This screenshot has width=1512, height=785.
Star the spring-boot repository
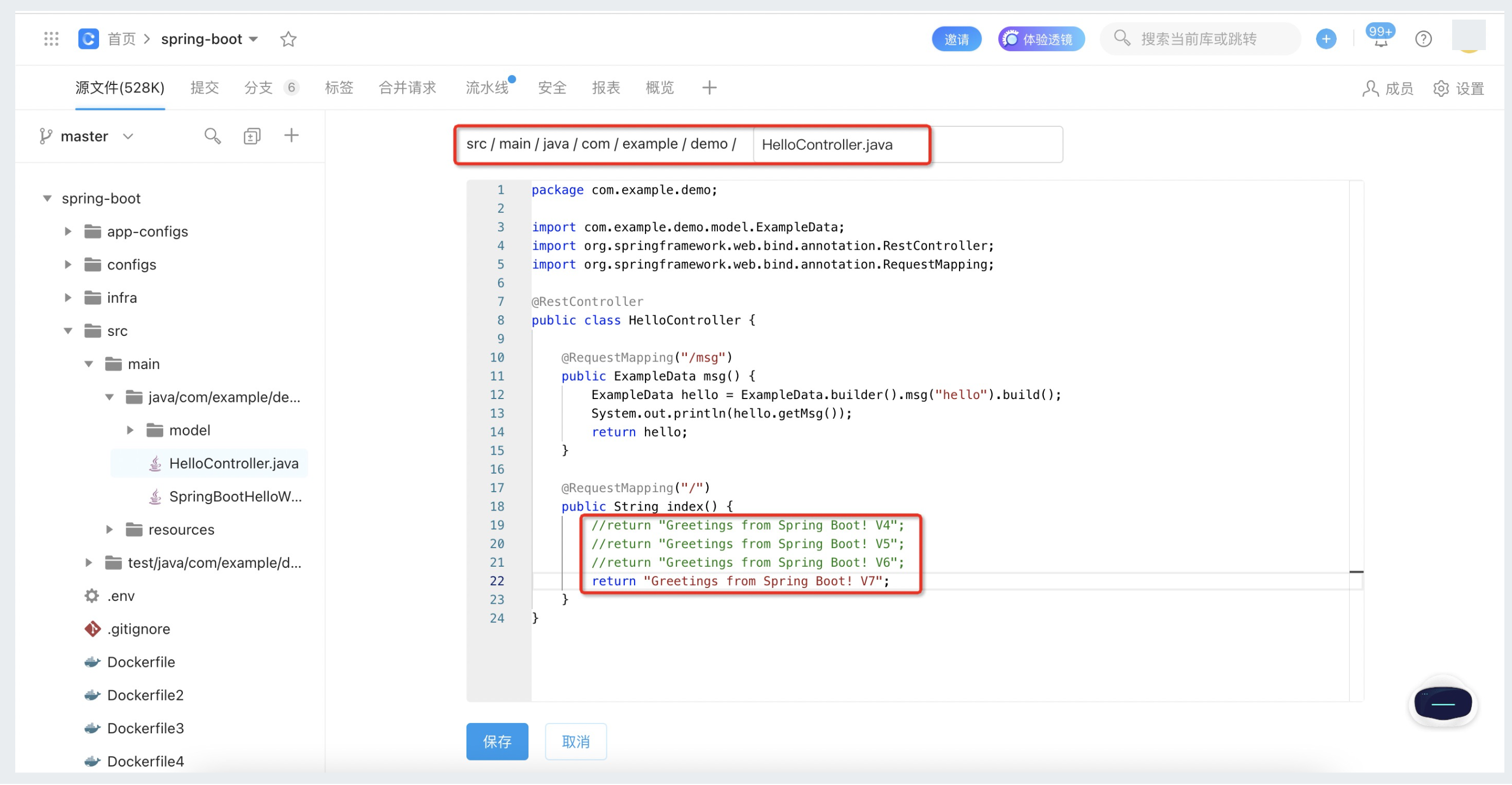pyautogui.click(x=288, y=39)
